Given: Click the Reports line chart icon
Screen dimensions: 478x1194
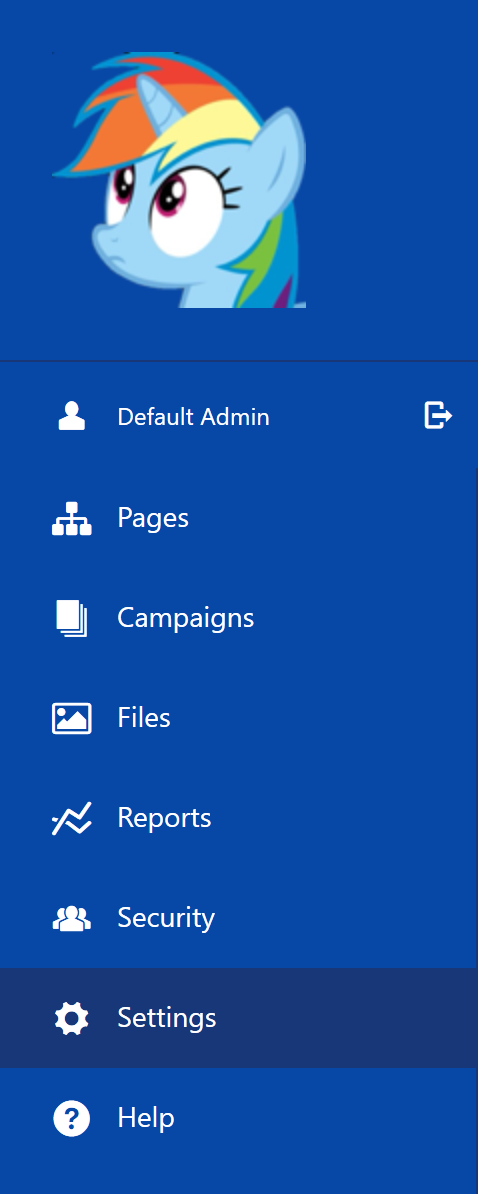Looking at the screenshot, I should click(72, 818).
